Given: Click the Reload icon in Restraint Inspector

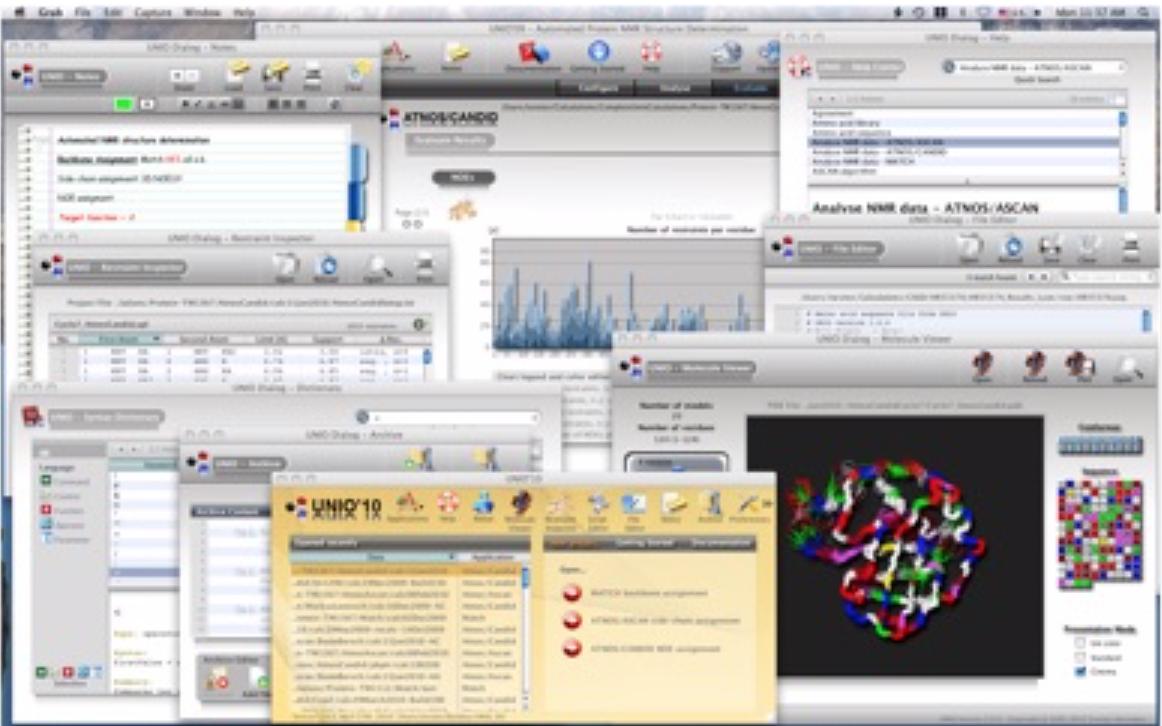Looking at the screenshot, I should click(x=326, y=268).
